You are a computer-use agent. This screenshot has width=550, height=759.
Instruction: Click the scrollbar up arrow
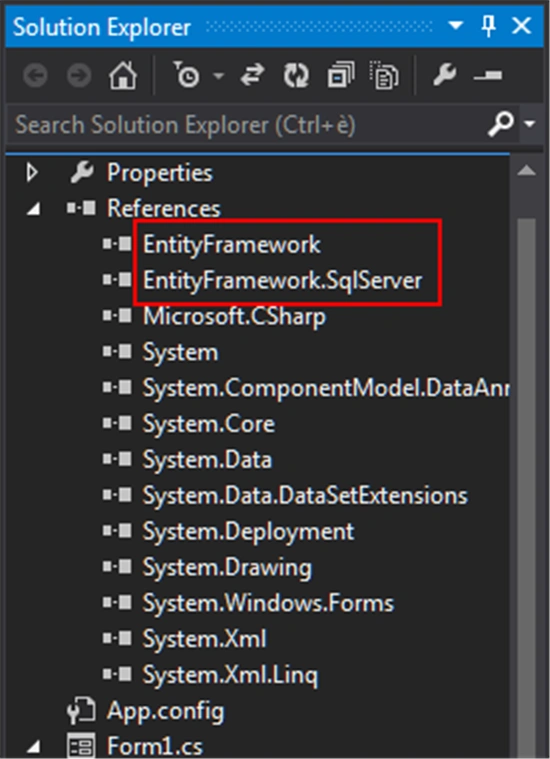526,171
